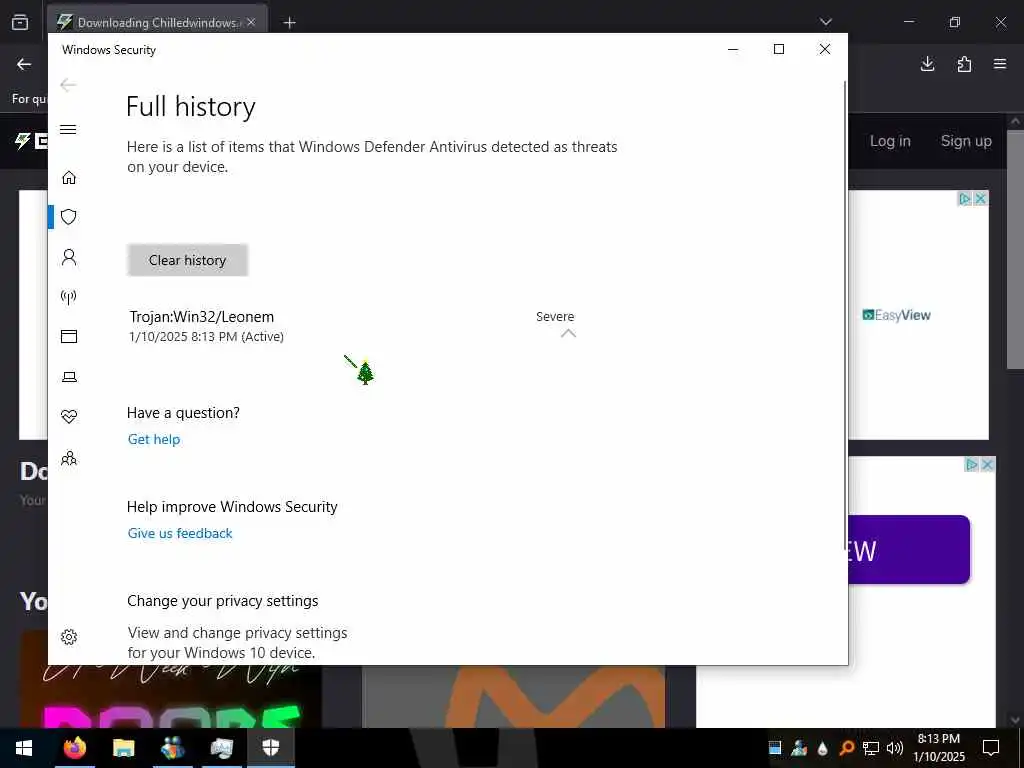1024x768 pixels.
Task: Open File Explorer from taskbar
Action: pos(123,748)
